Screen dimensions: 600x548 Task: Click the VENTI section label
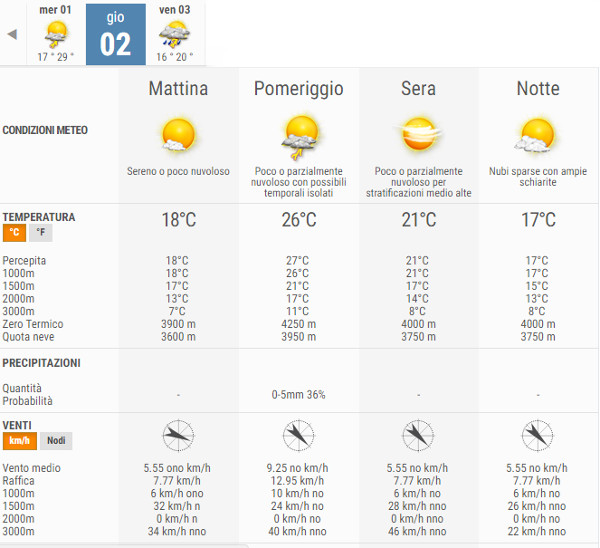pyautogui.click(x=17, y=426)
